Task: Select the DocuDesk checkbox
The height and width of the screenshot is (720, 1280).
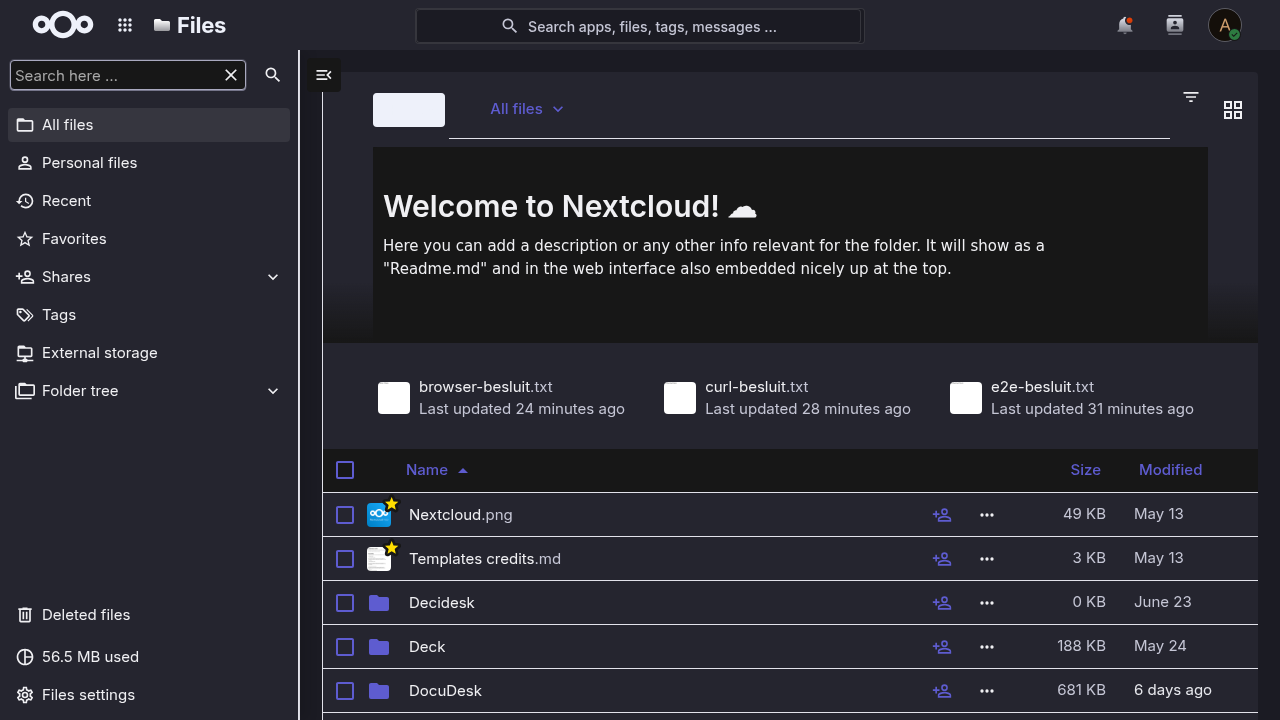Action: pyautogui.click(x=345, y=691)
